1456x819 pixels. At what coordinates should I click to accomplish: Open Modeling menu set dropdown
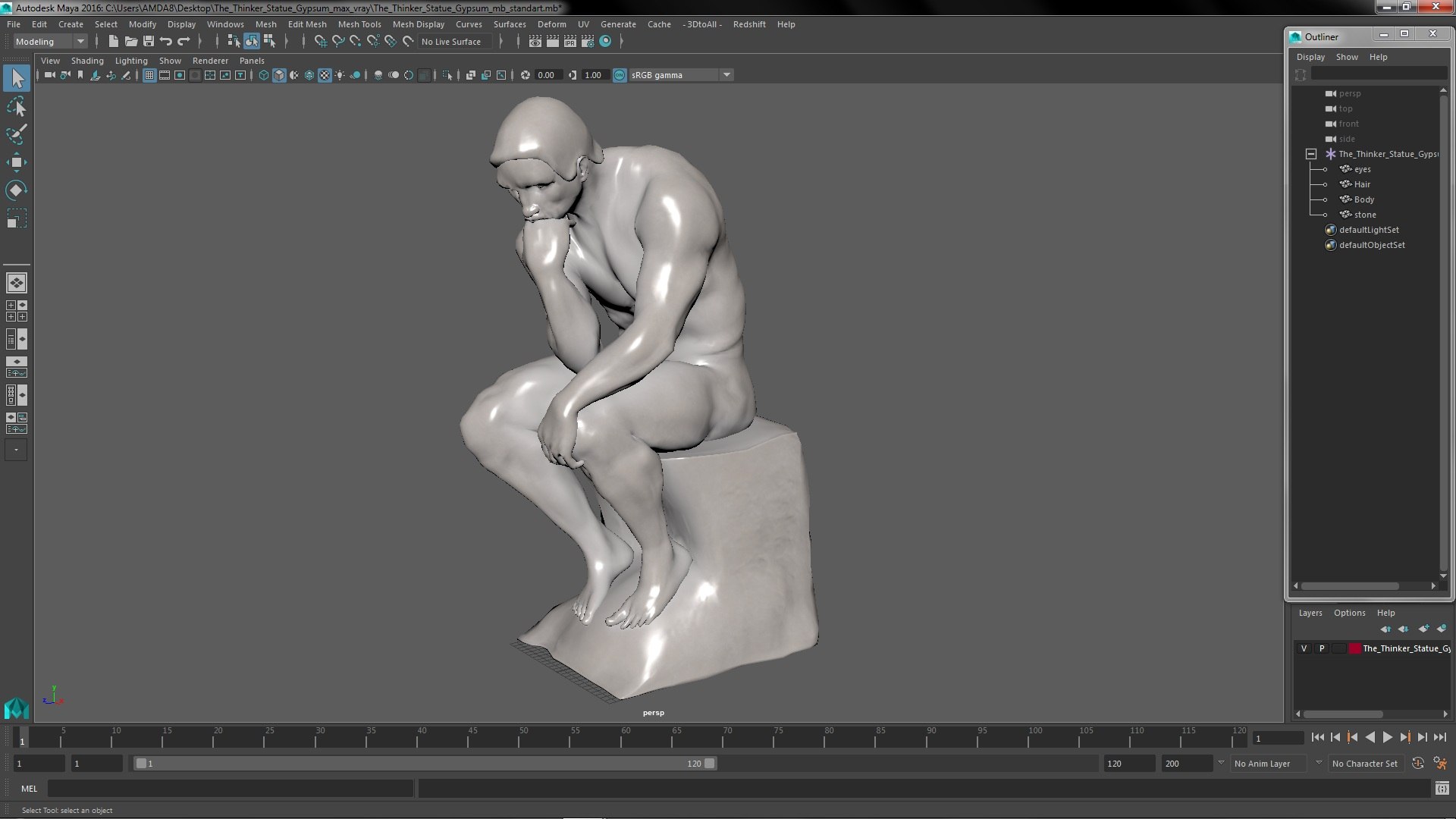click(50, 42)
